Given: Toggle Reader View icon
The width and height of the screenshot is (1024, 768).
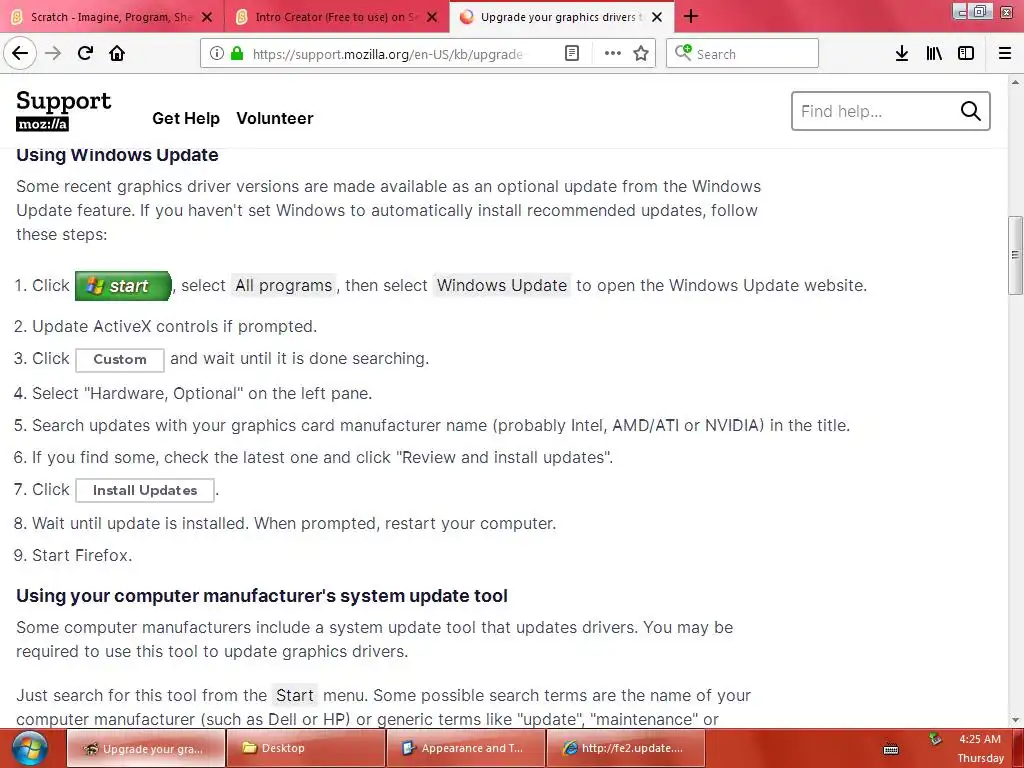Looking at the screenshot, I should coord(571,54).
